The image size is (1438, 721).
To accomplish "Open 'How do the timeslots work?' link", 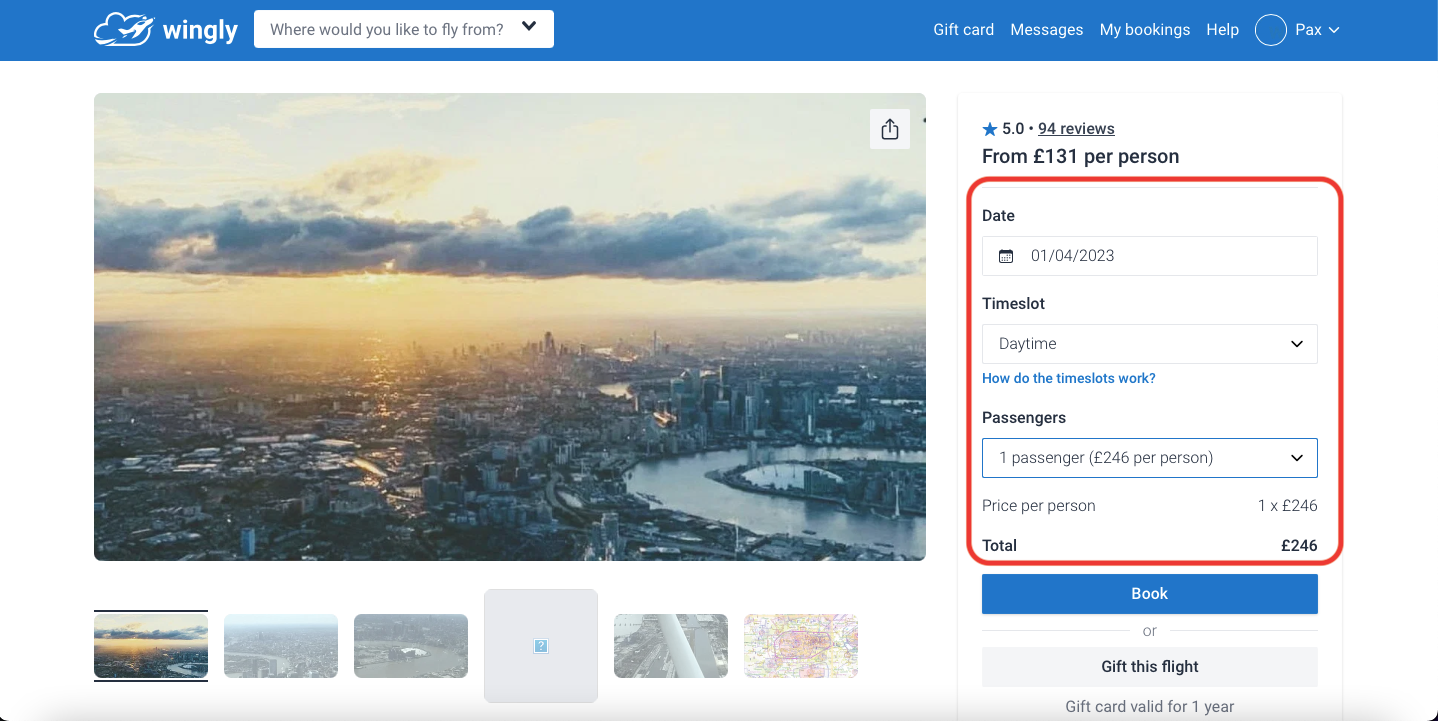I will pyautogui.click(x=1069, y=379).
